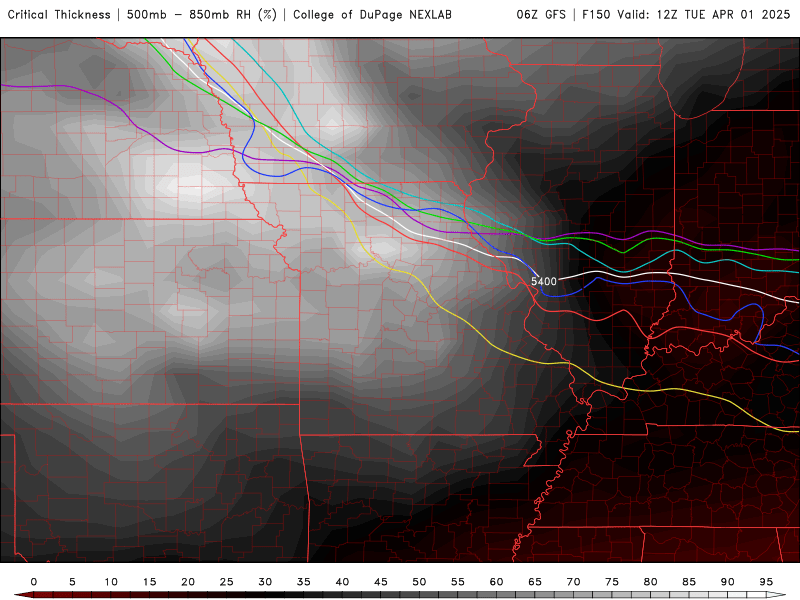Click the 30 value on the colorbar
The width and height of the screenshot is (800, 600).
point(265,582)
